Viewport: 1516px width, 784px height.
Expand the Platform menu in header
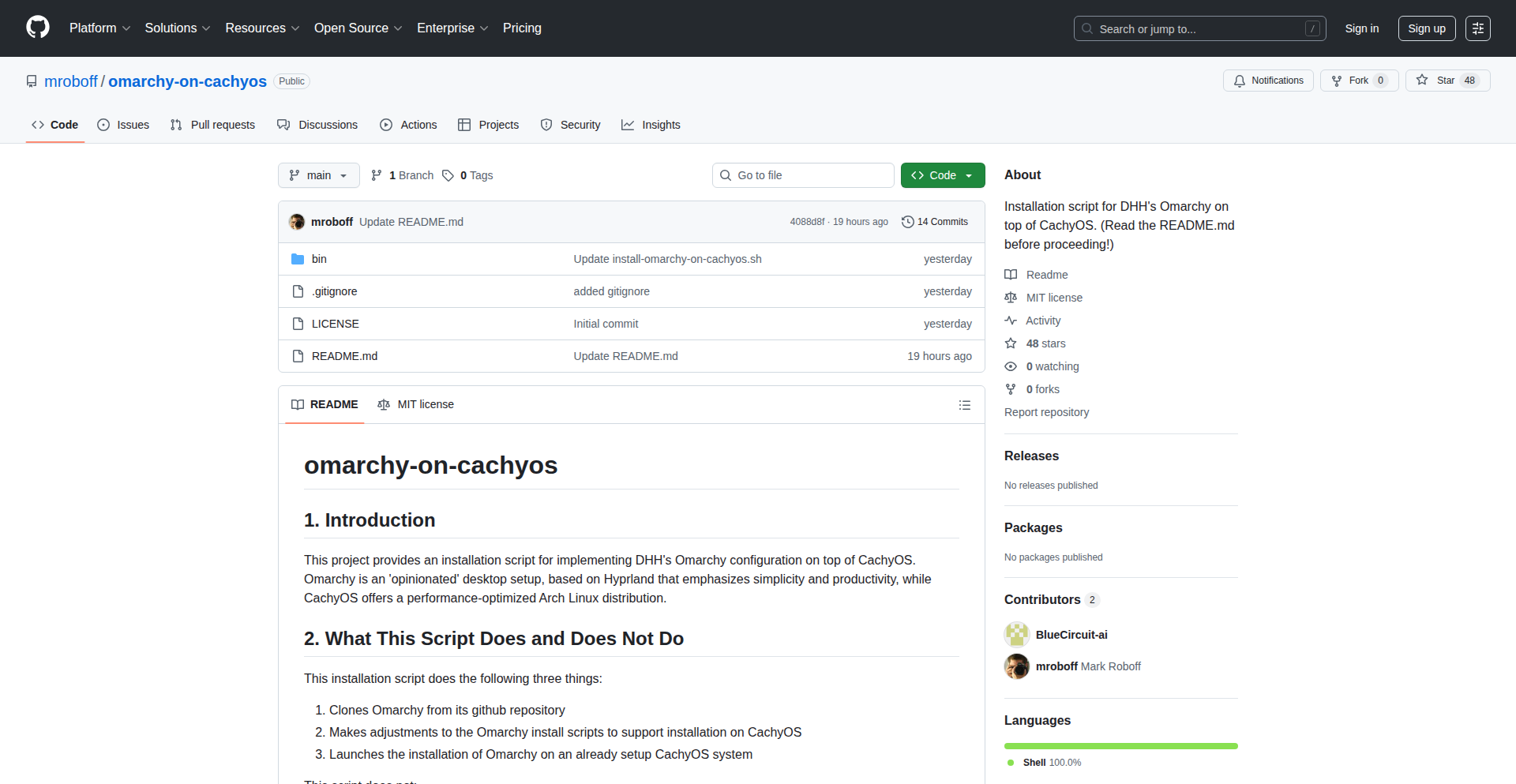(99, 28)
